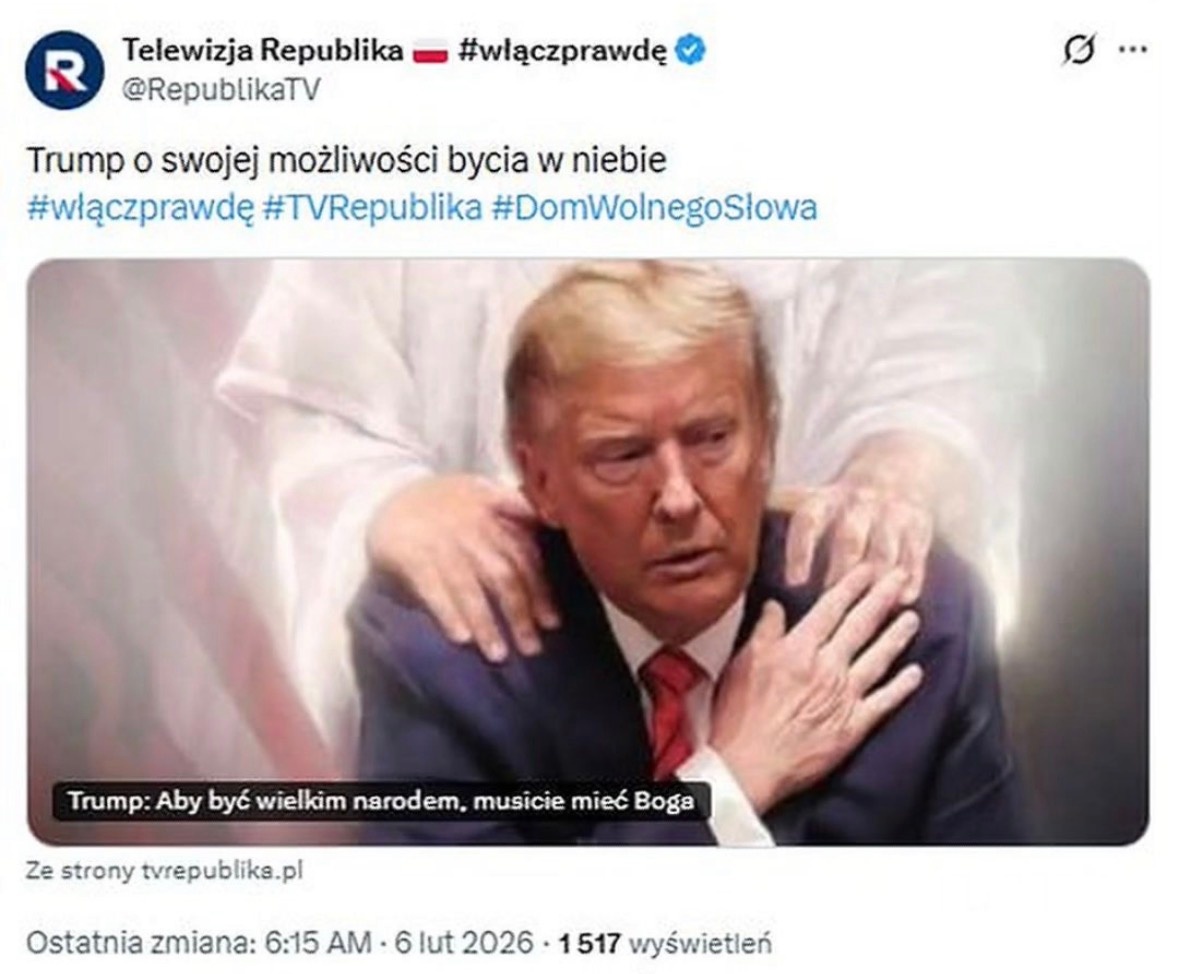Viewport: 1179px width, 974px height.
Task: Open the Grok slashed-circle icon
Action: coord(1079,50)
